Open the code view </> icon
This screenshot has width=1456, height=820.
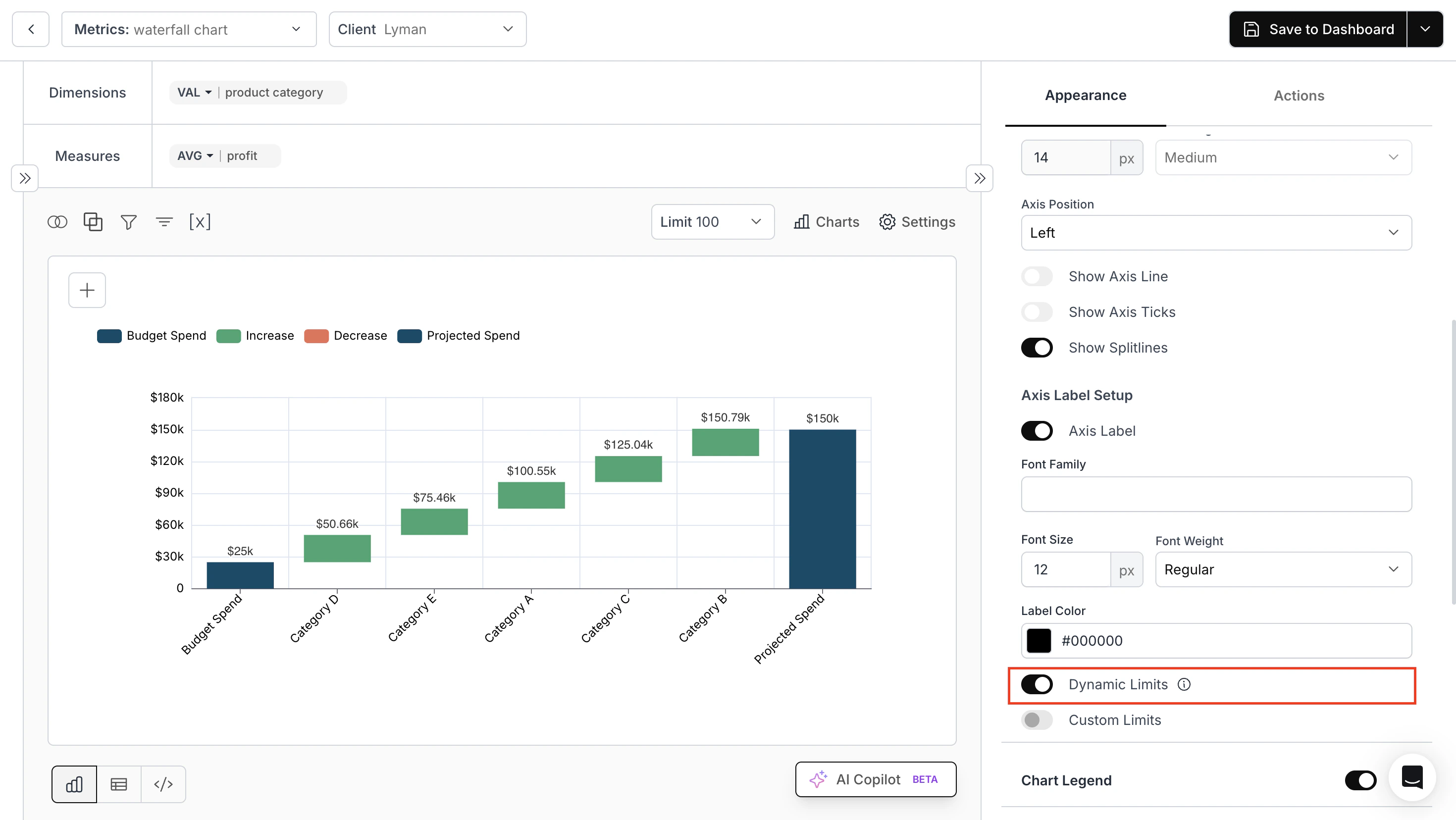(x=163, y=784)
